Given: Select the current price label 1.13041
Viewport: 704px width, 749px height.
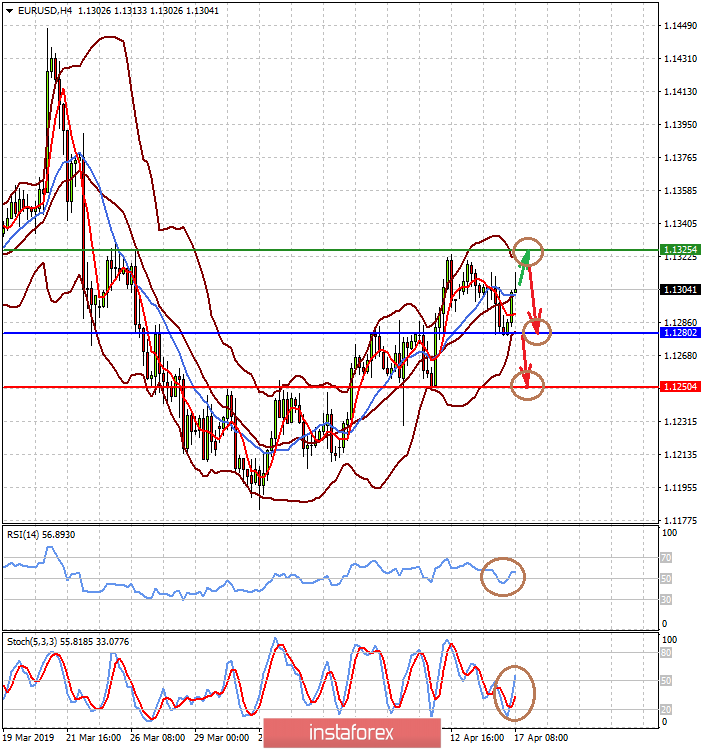Looking at the screenshot, I should click(x=680, y=289).
